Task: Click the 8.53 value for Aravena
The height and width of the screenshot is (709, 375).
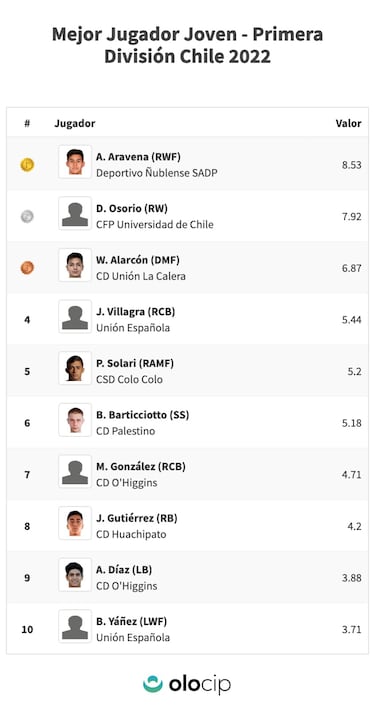Action: [351, 165]
